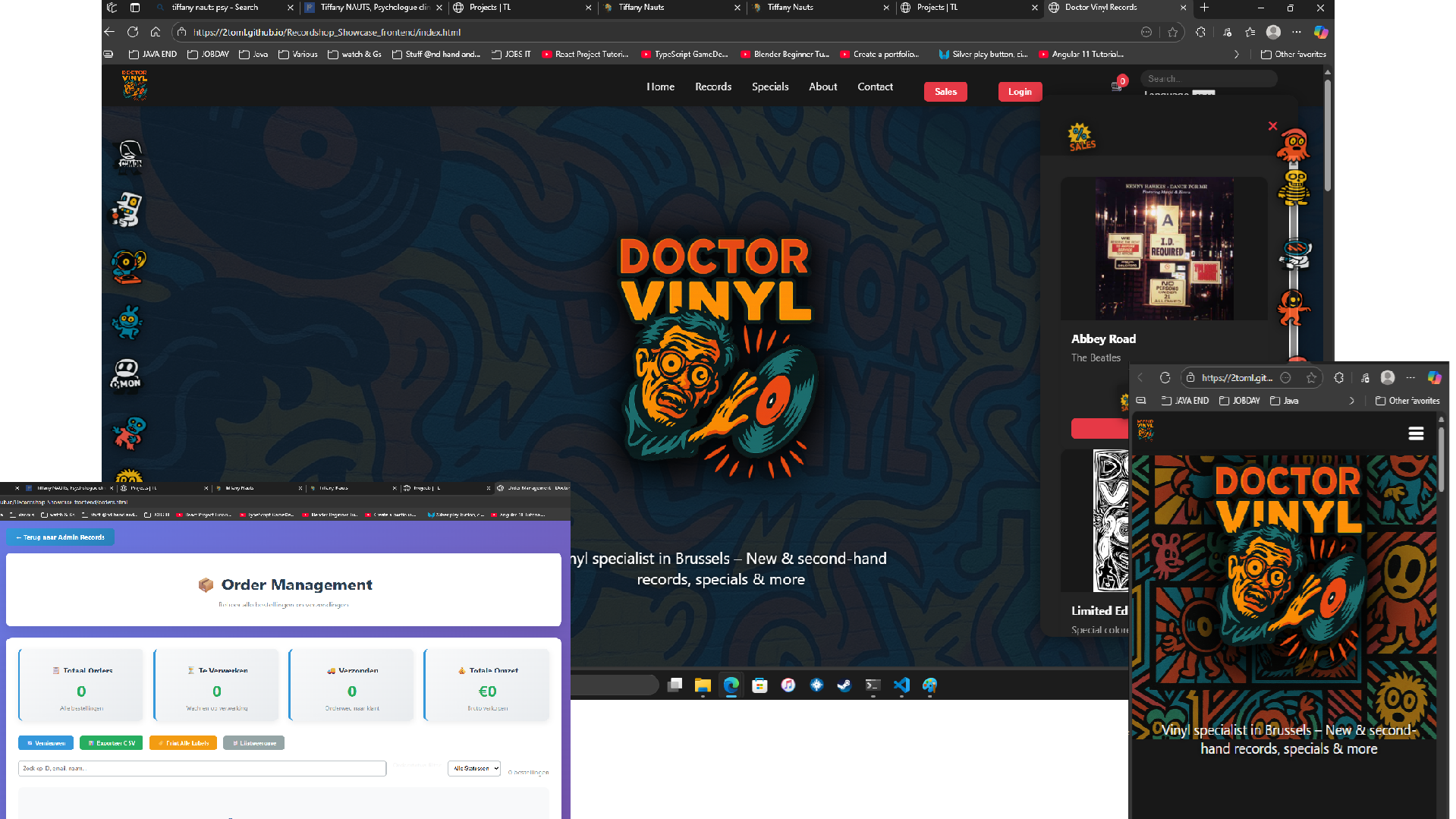Open the Alle Statussen filter dropdown
This screenshot has width=1456, height=819.
tap(474, 768)
